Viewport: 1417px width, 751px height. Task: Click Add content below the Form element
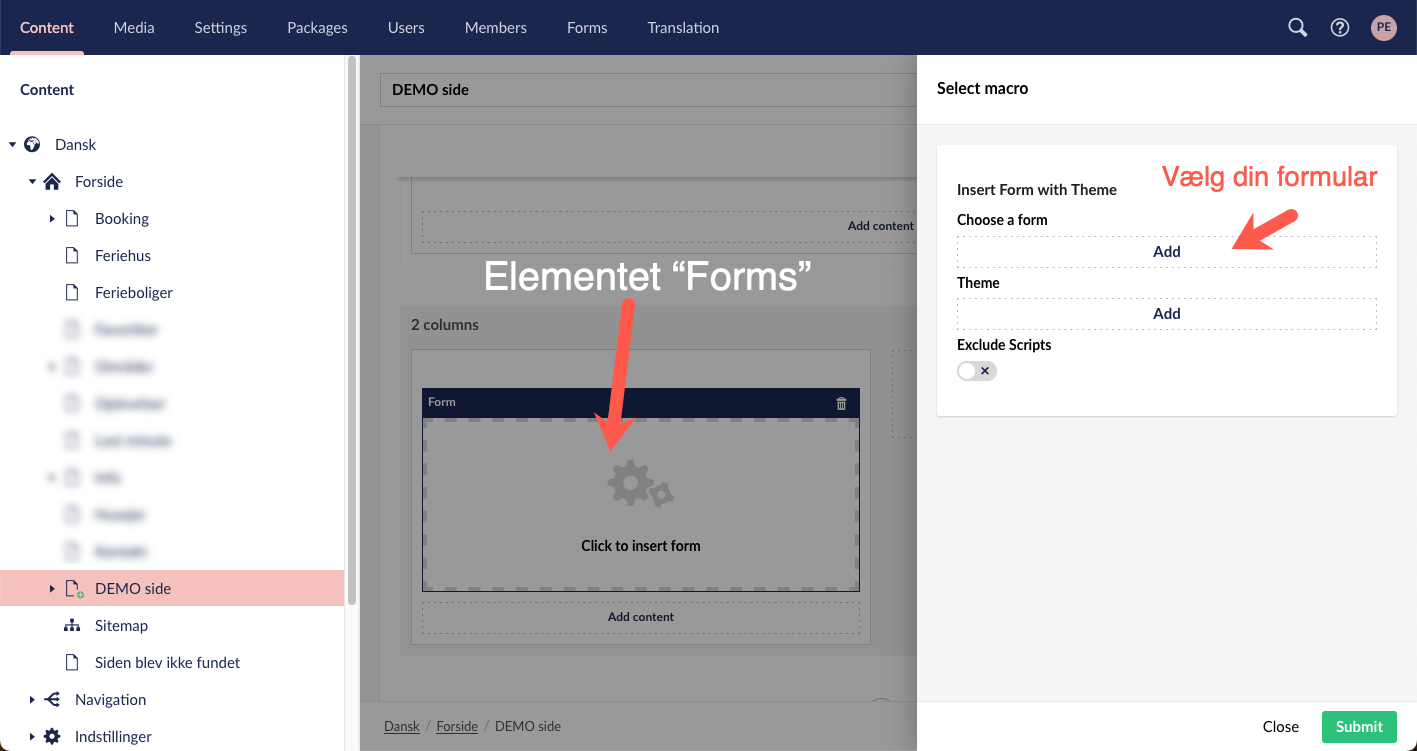(641, 617)
